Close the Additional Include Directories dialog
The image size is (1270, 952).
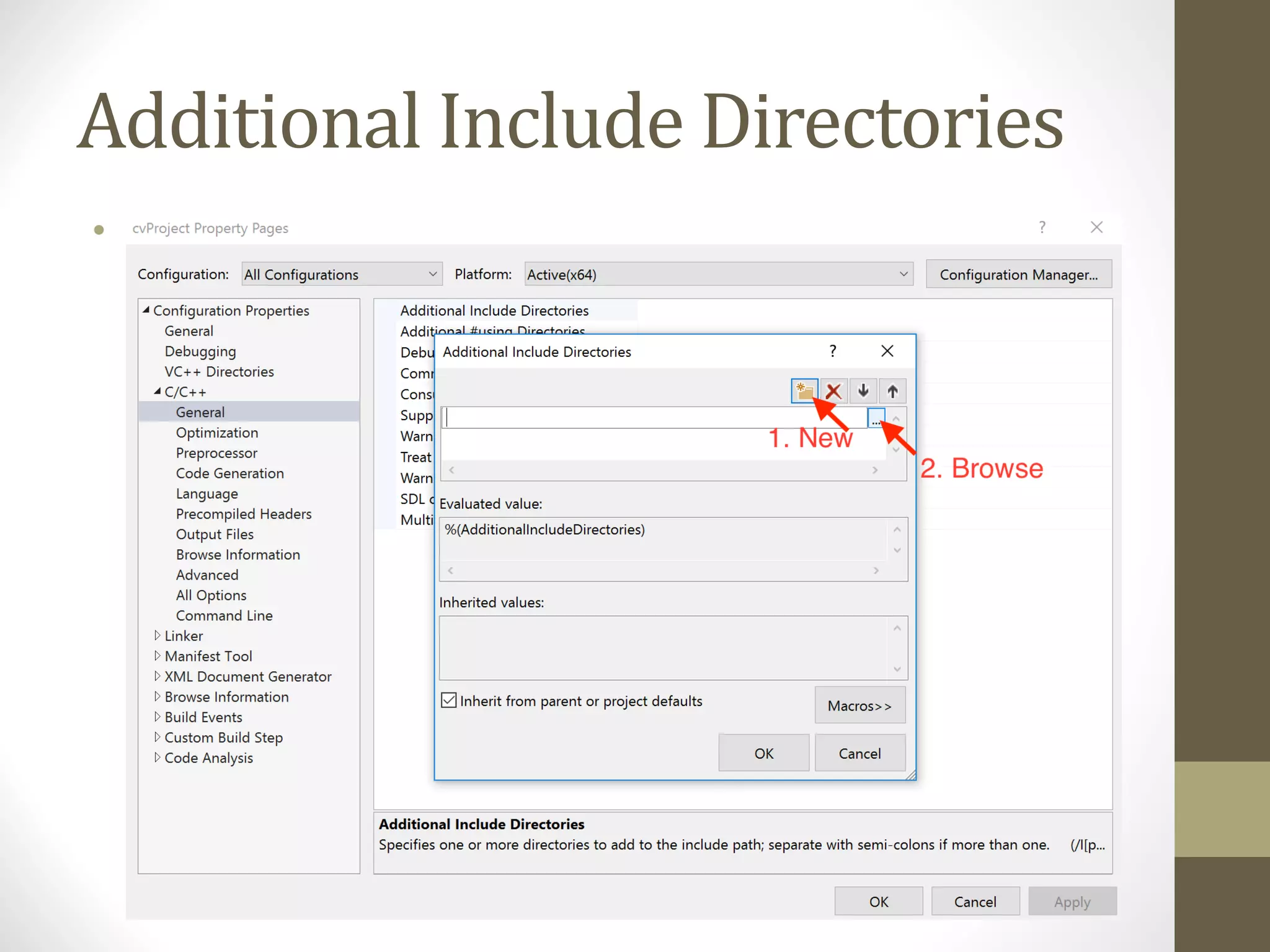point(887,351)
